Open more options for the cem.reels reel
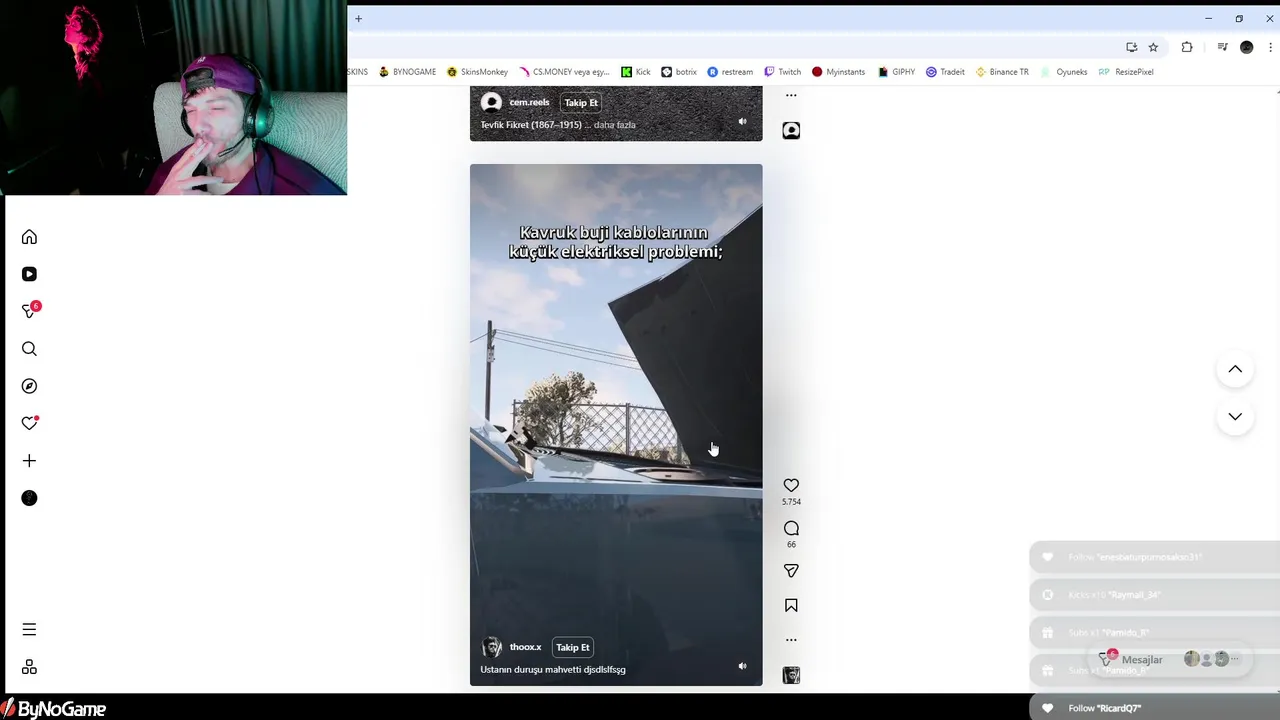Viewport: 1280px width, 720px height. coord(791,95)
